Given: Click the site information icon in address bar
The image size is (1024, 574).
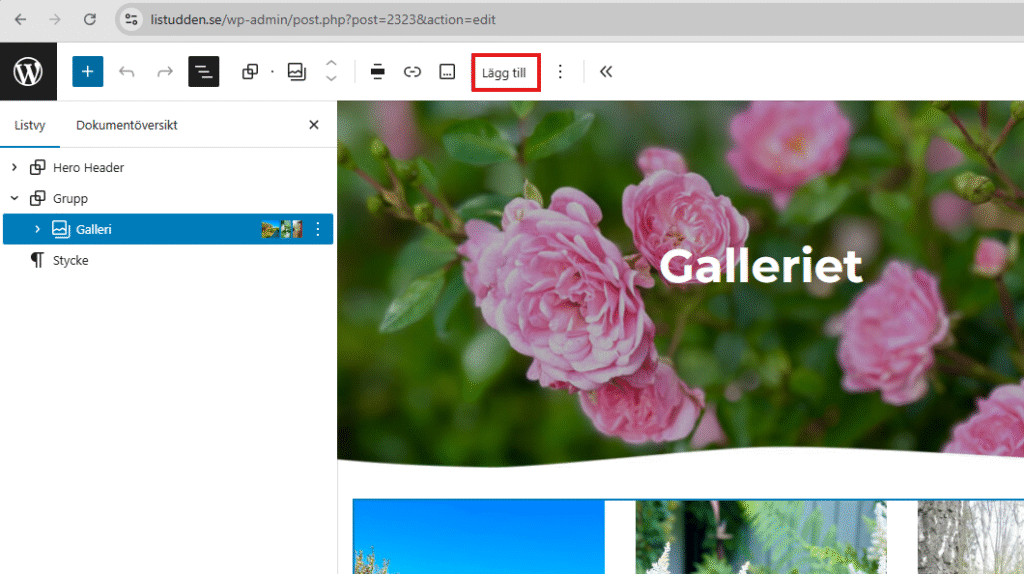Looking at the screenshot, I should (131, 20).
